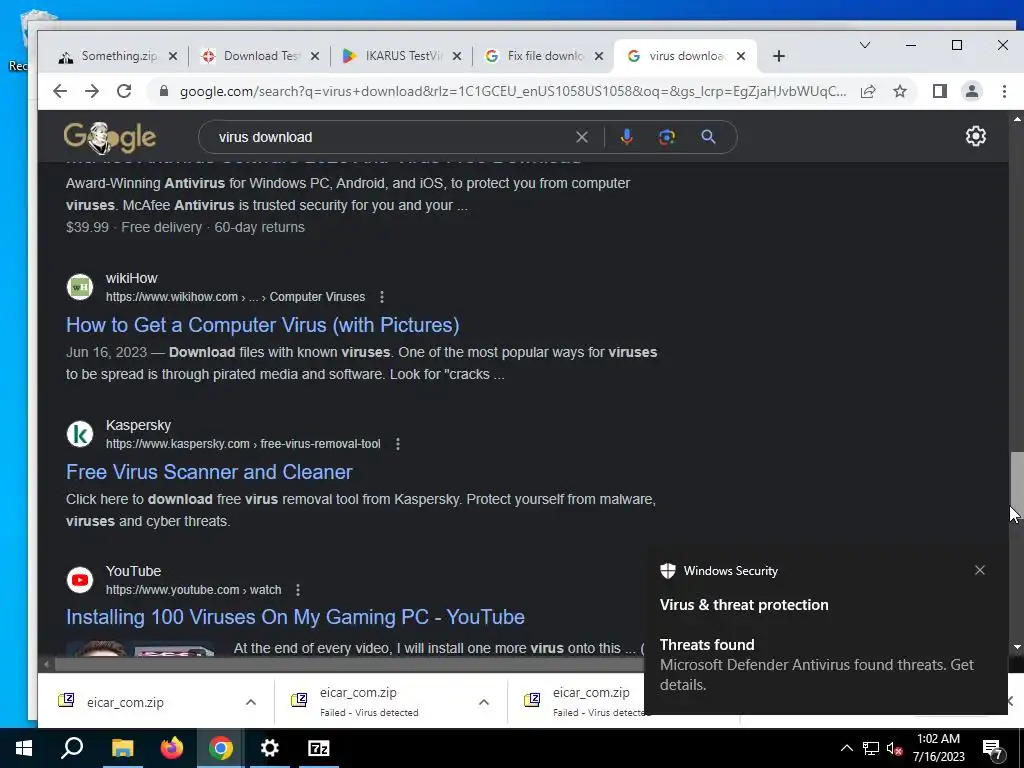Click the virus download search field
Image resolution: width=1024 pixels, height=768 pixels.
(x=392, y=137)
